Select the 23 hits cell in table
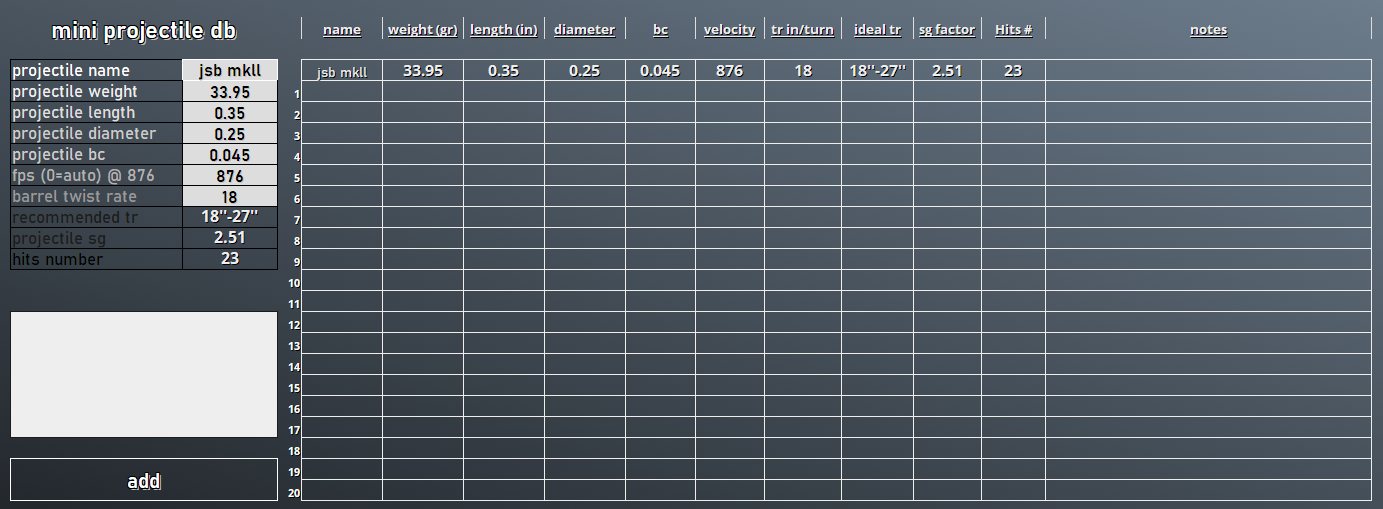 coord(1013,71)
